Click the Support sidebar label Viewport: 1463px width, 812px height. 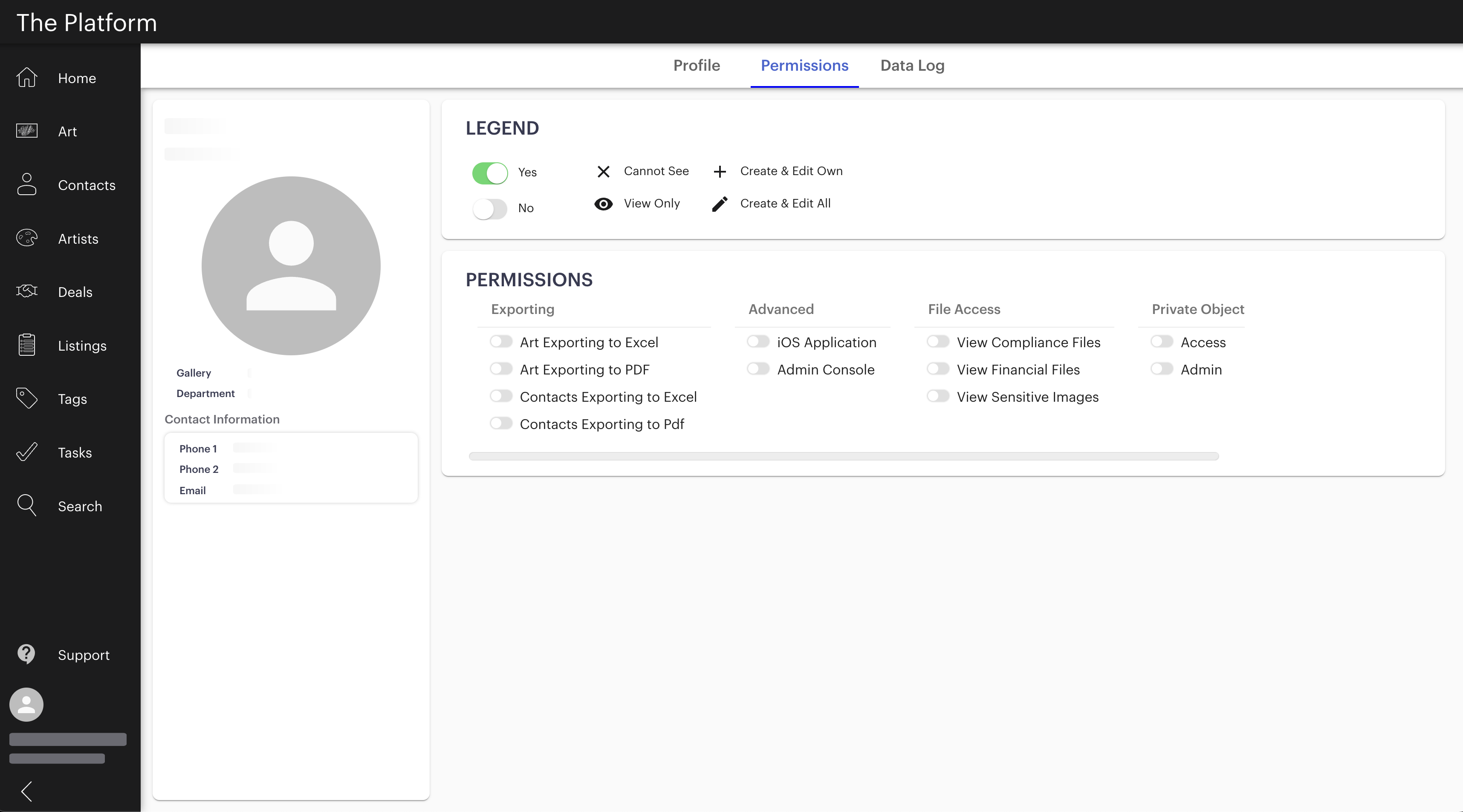click(84, 655)
